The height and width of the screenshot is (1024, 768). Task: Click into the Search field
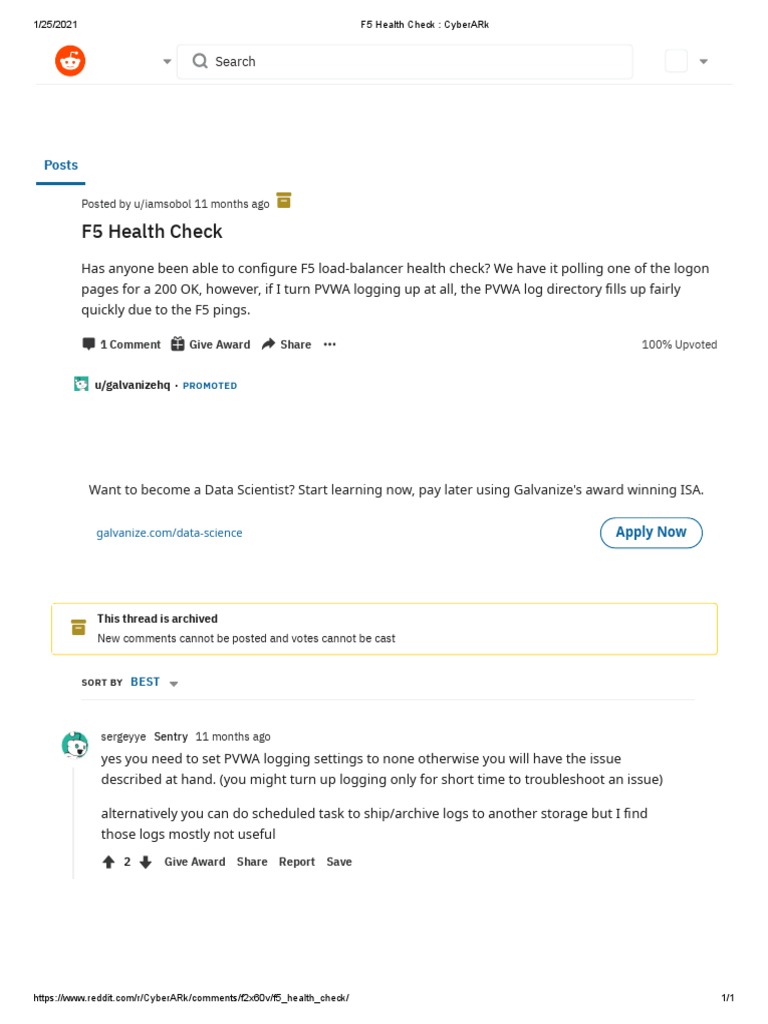coord(405,62)
